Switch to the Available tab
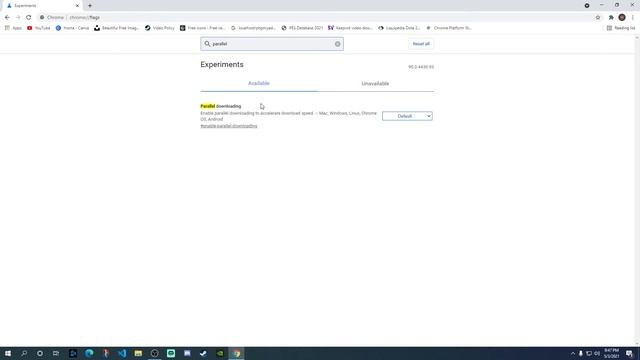Viewport: 640px width, 360px height. click(x=259, y=84)
